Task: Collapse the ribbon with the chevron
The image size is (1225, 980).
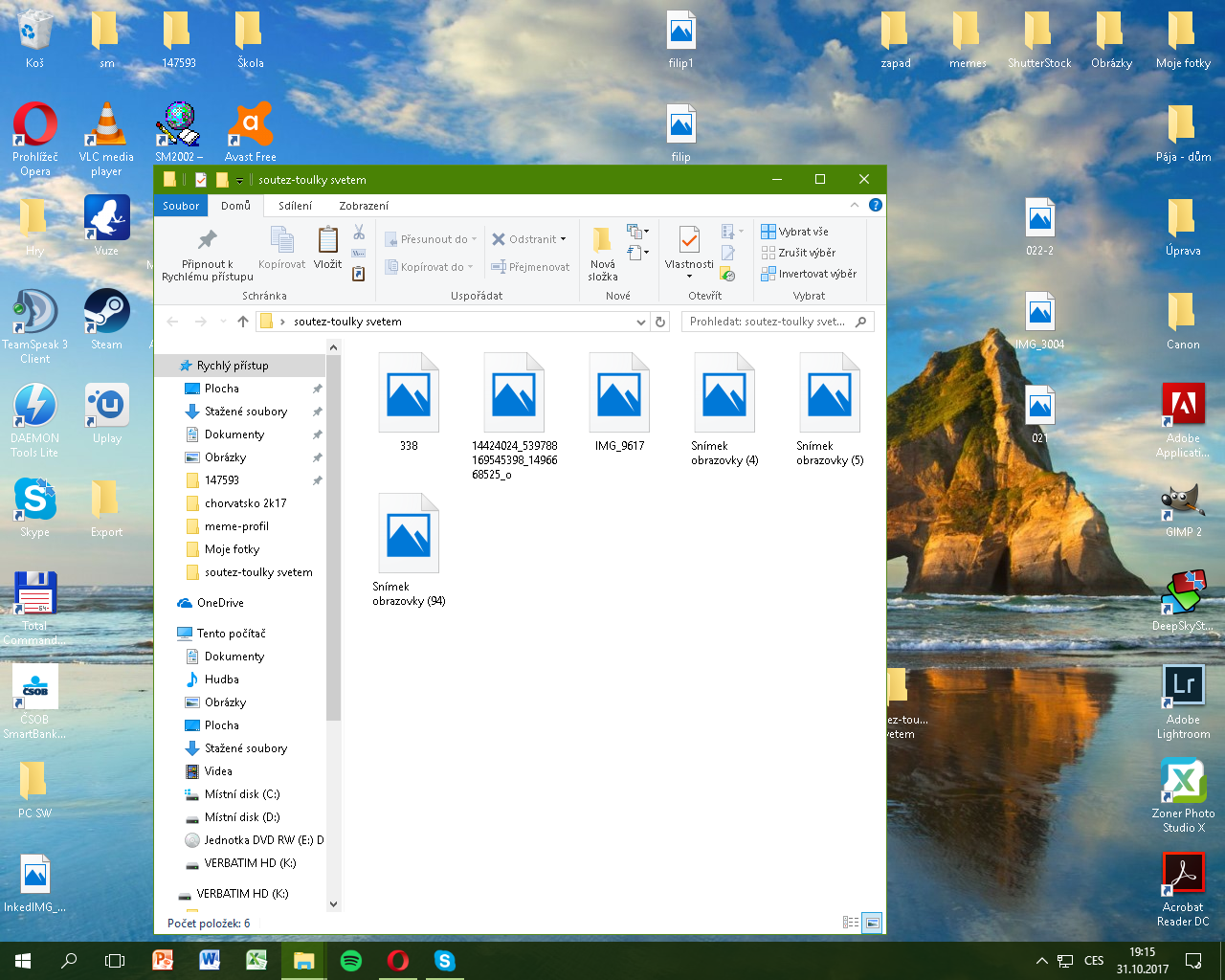Action: 855,205
